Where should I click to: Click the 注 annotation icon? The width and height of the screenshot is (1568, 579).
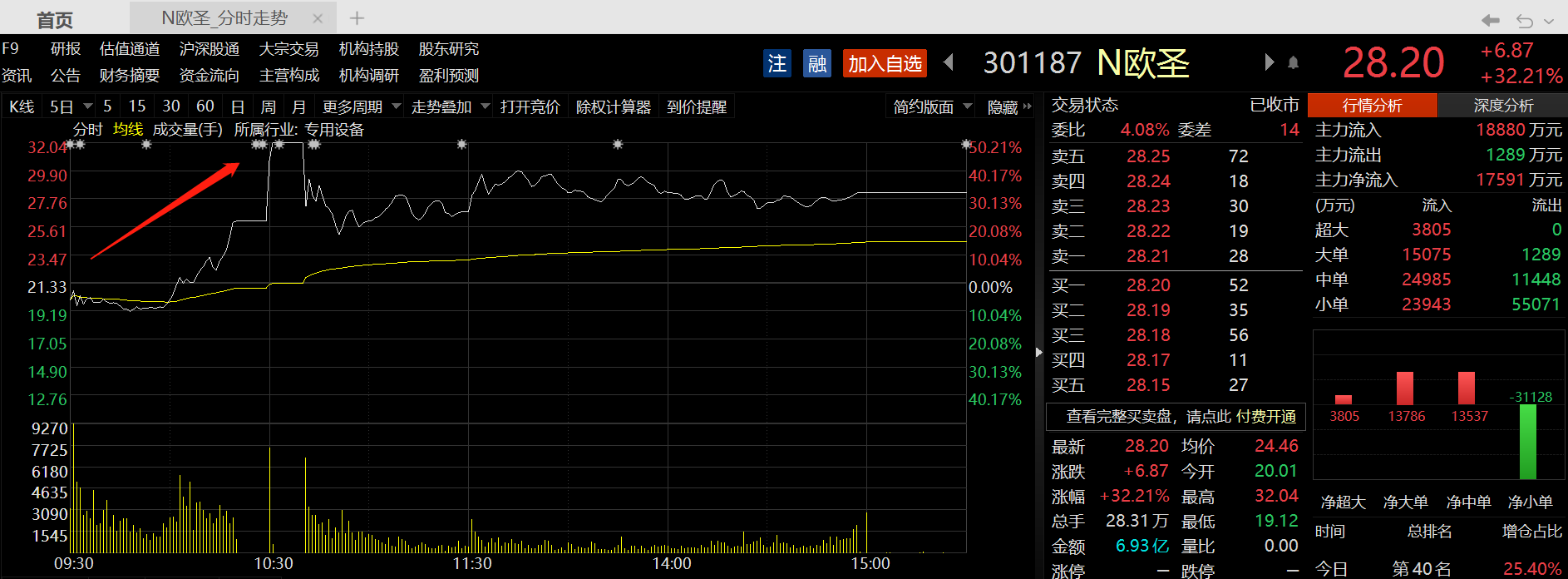777,63
